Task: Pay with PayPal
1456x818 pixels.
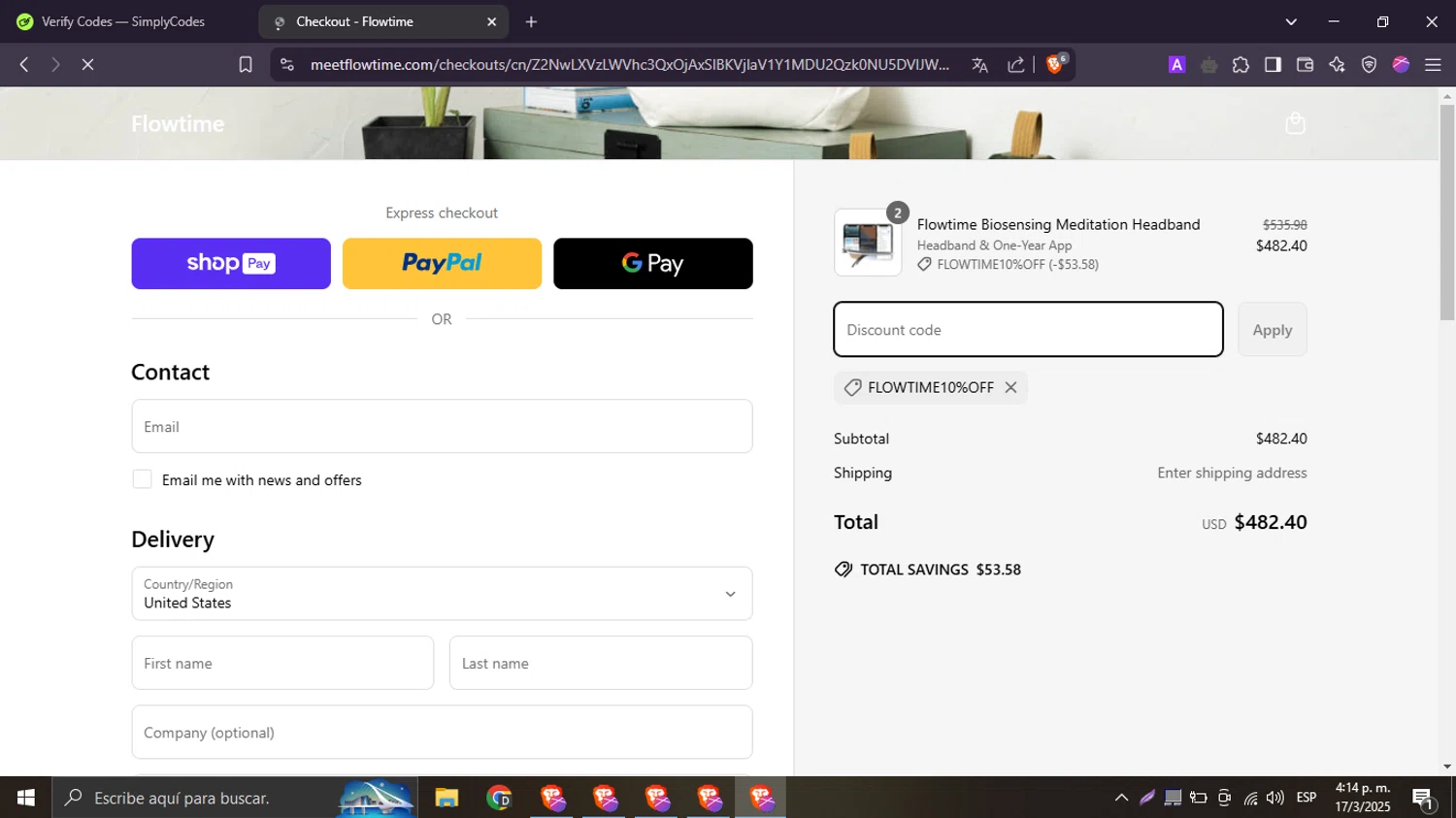Action: (442, 263)
